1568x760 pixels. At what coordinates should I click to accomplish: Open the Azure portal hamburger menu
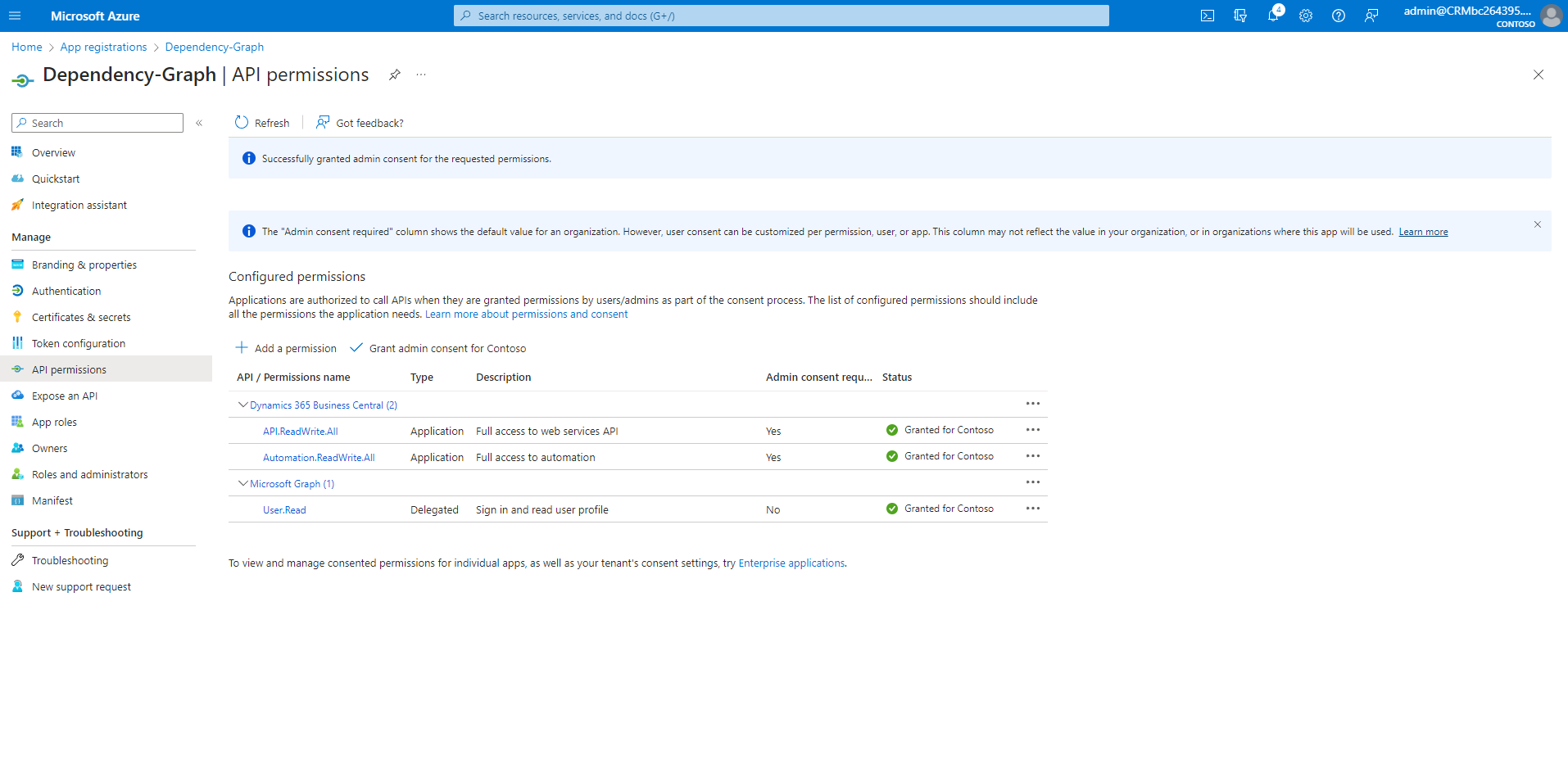[x=15, y=16]
